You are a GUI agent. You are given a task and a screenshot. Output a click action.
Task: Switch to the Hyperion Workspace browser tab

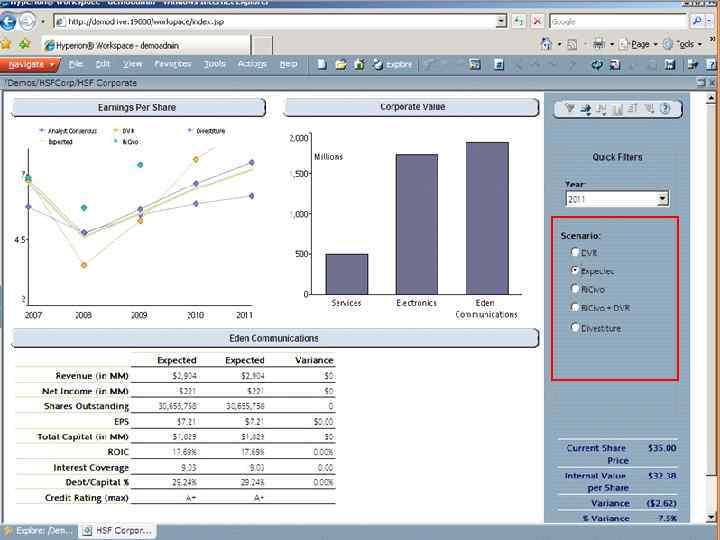[x=146, y=45]
